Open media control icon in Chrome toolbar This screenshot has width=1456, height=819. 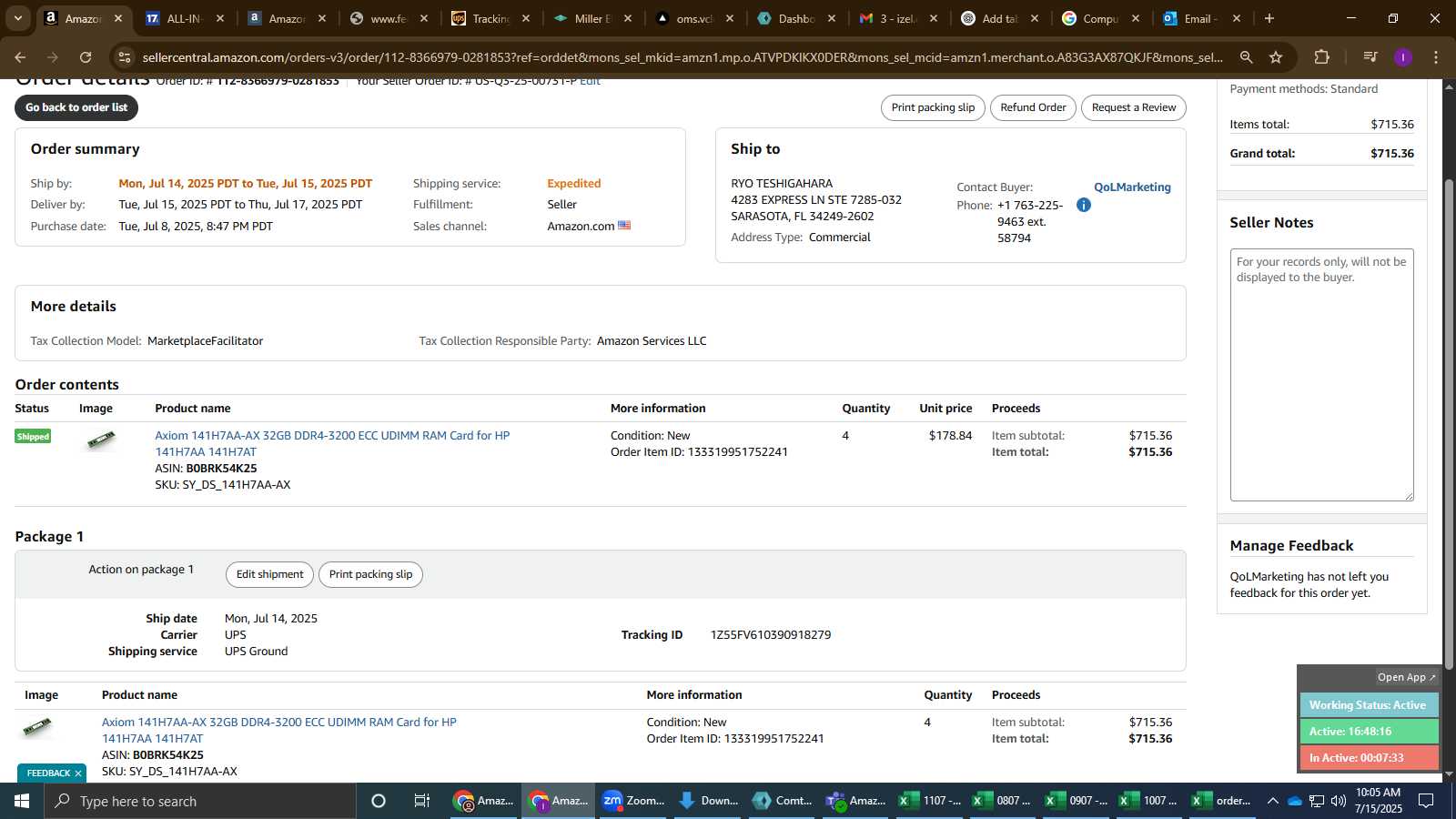coord(1370,57)
